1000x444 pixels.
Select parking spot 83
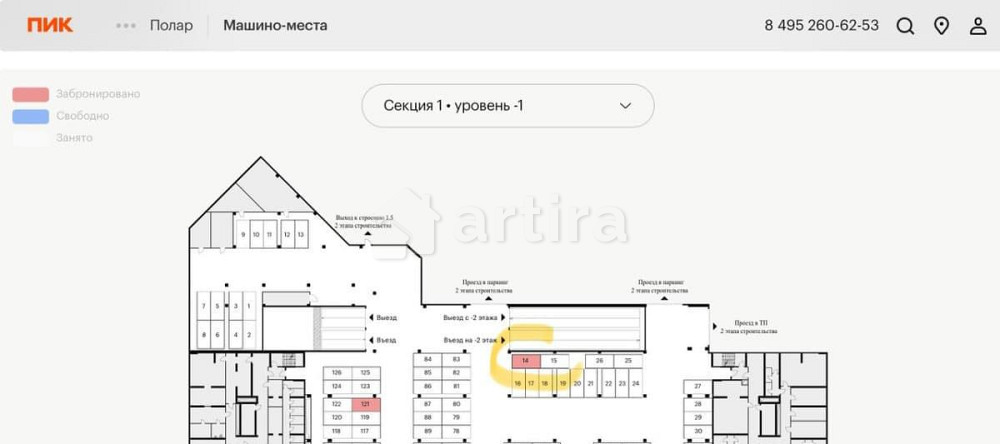pos(456,360)
